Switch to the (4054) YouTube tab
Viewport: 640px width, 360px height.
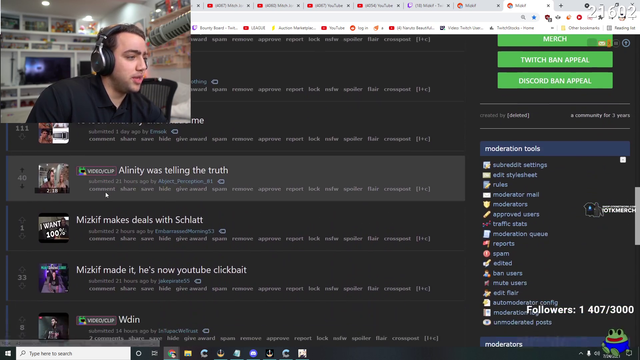point(378,6)
